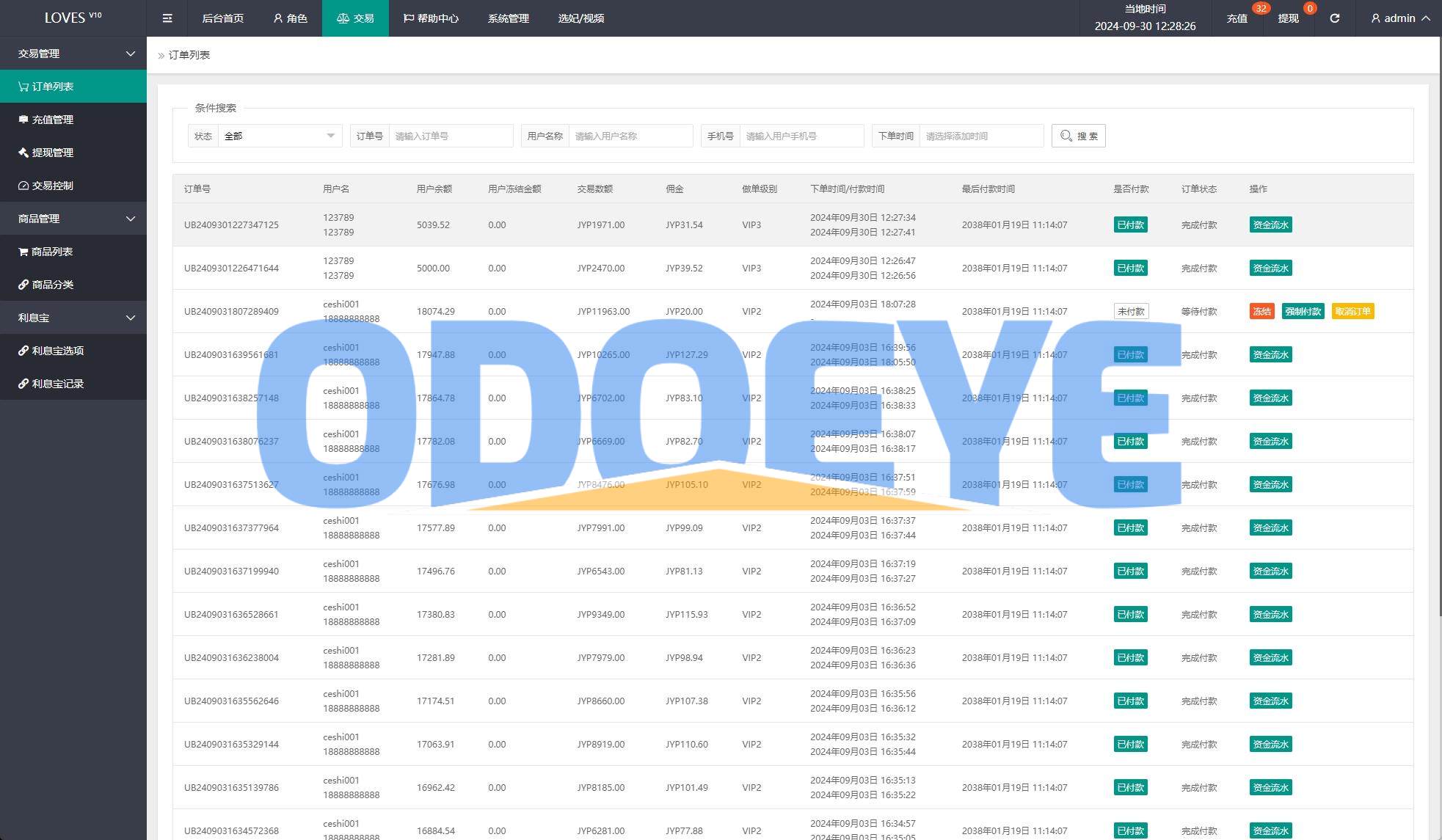The image size is (1442, 840).
Task: Focus the 用户名称 search input
Action: 630,136
